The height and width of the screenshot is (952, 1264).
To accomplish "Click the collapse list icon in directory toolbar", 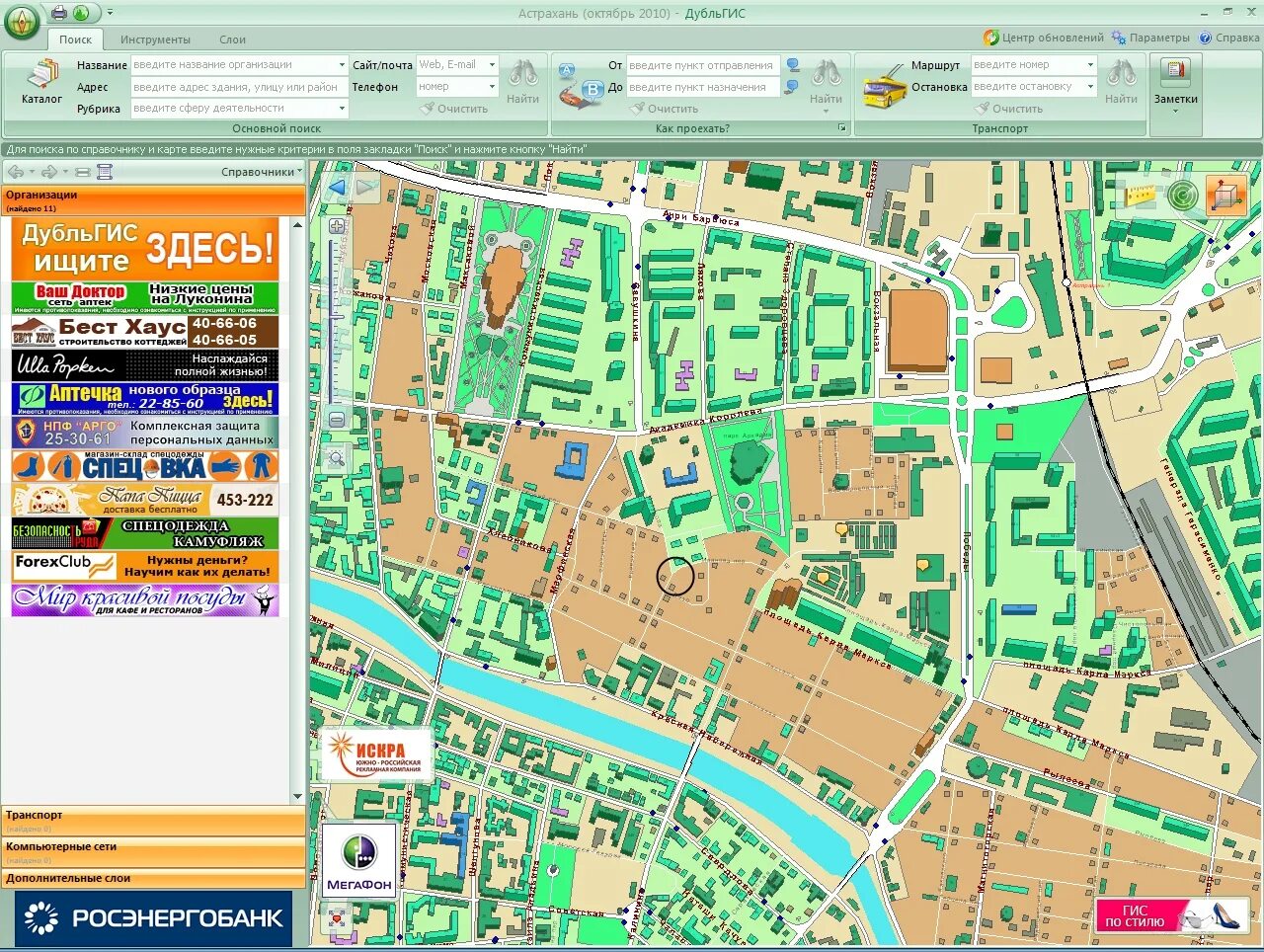I will coord(83,172).
